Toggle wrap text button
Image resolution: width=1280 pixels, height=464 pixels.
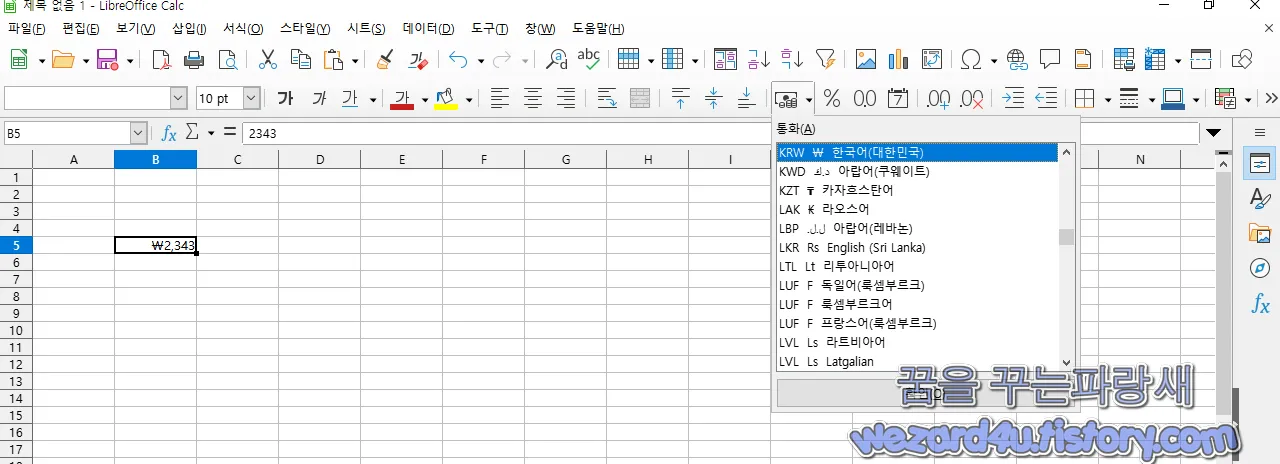[607, 98]
